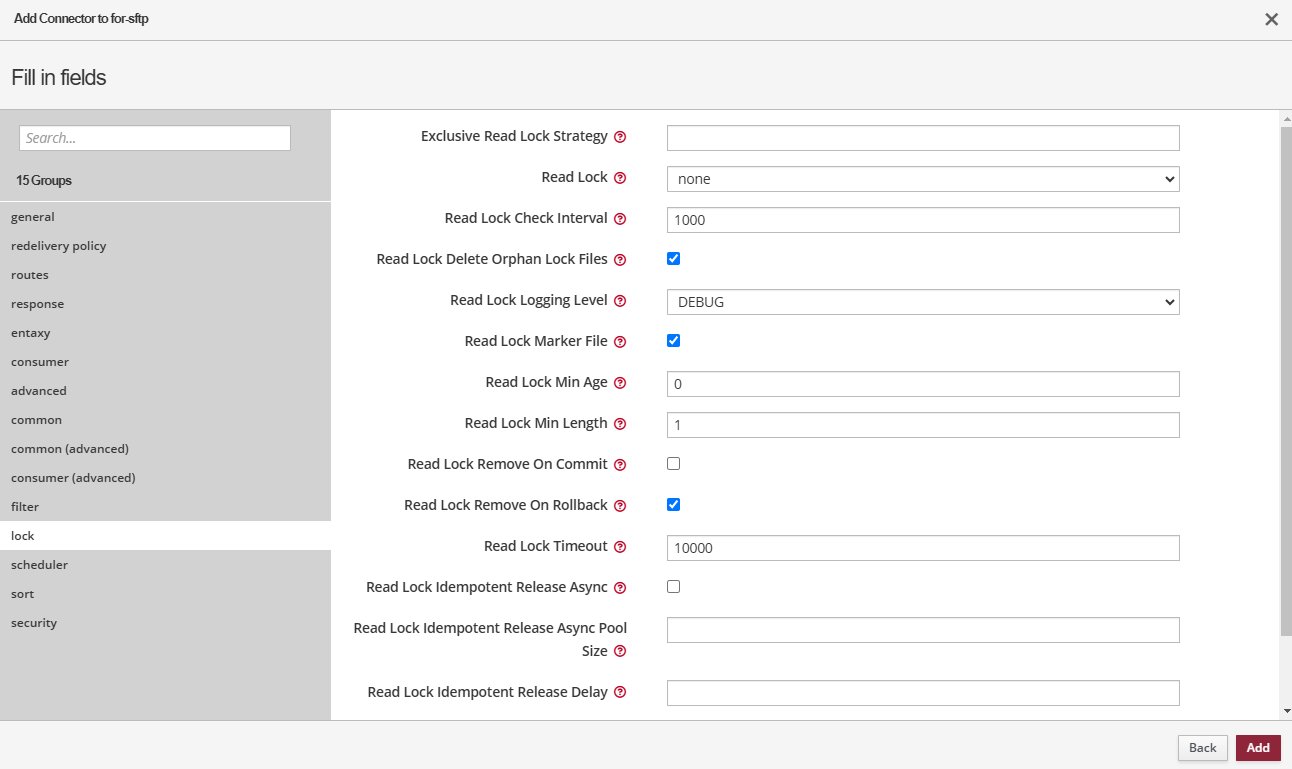Open the consumer (advanced) group
Screen dimensions: 1292x769
pyautogui.click(x=73, y=478)
